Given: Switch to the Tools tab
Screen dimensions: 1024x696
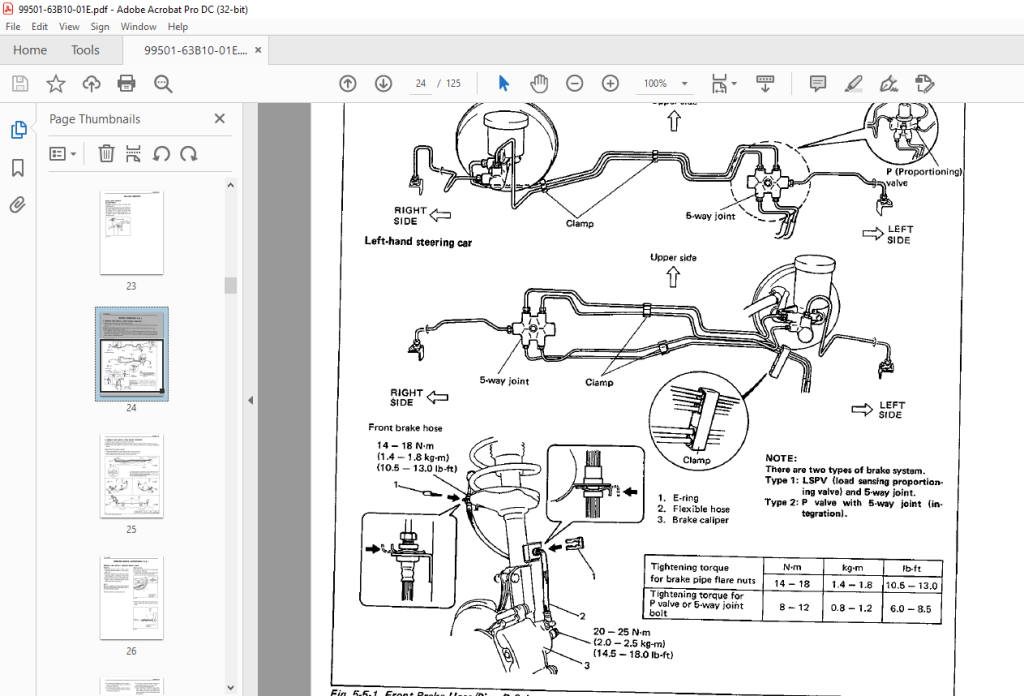Looking at the screenshot, I should pos(86,50).
